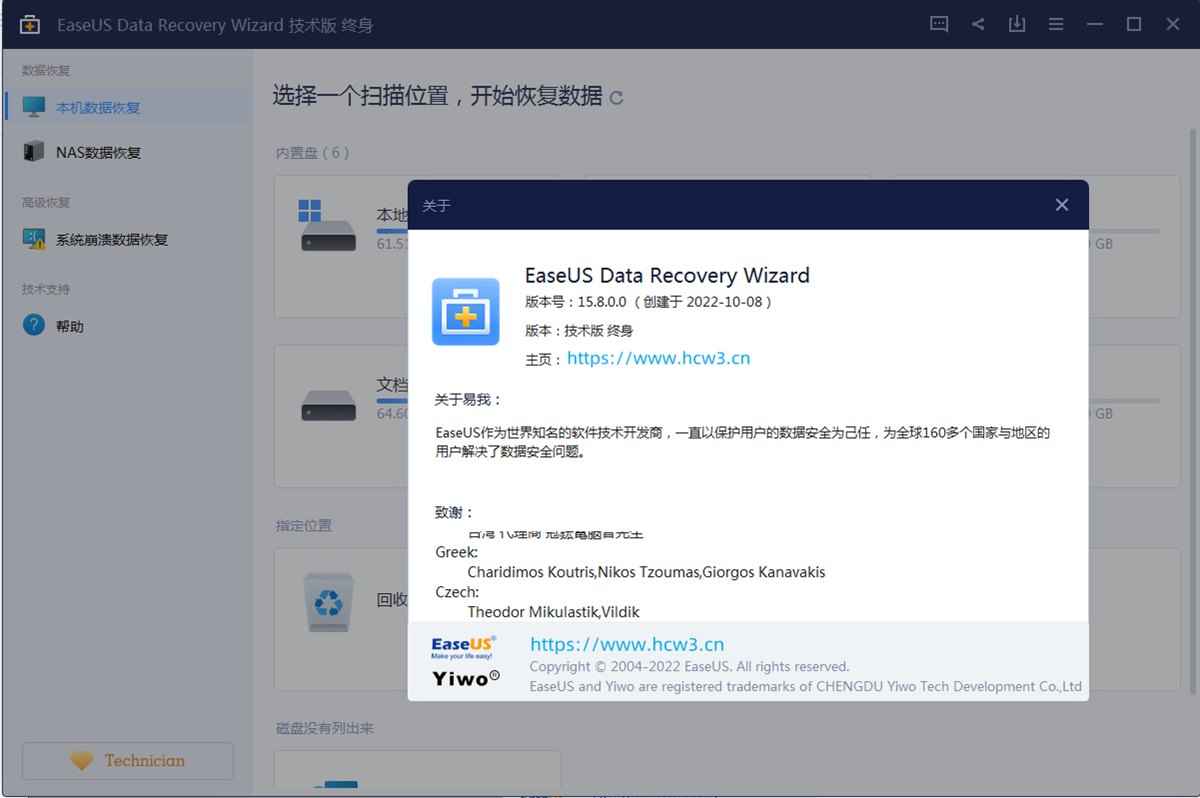Screen dimensions: 1200x798
Task: Click the import/download icon in title bar
Action: 1017,24
